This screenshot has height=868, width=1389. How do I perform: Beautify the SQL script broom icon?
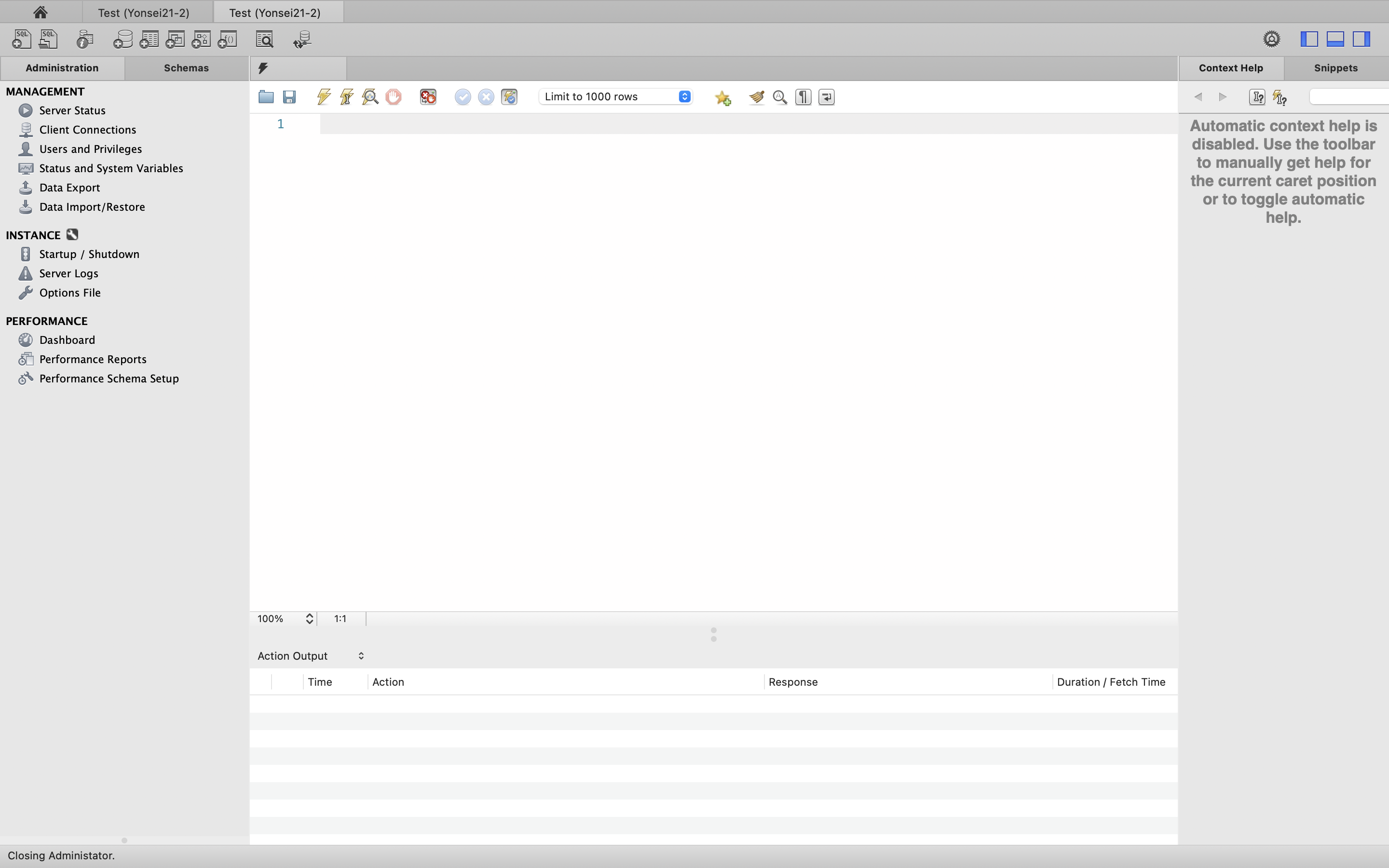pyautogui.click(x=757, y=96)
